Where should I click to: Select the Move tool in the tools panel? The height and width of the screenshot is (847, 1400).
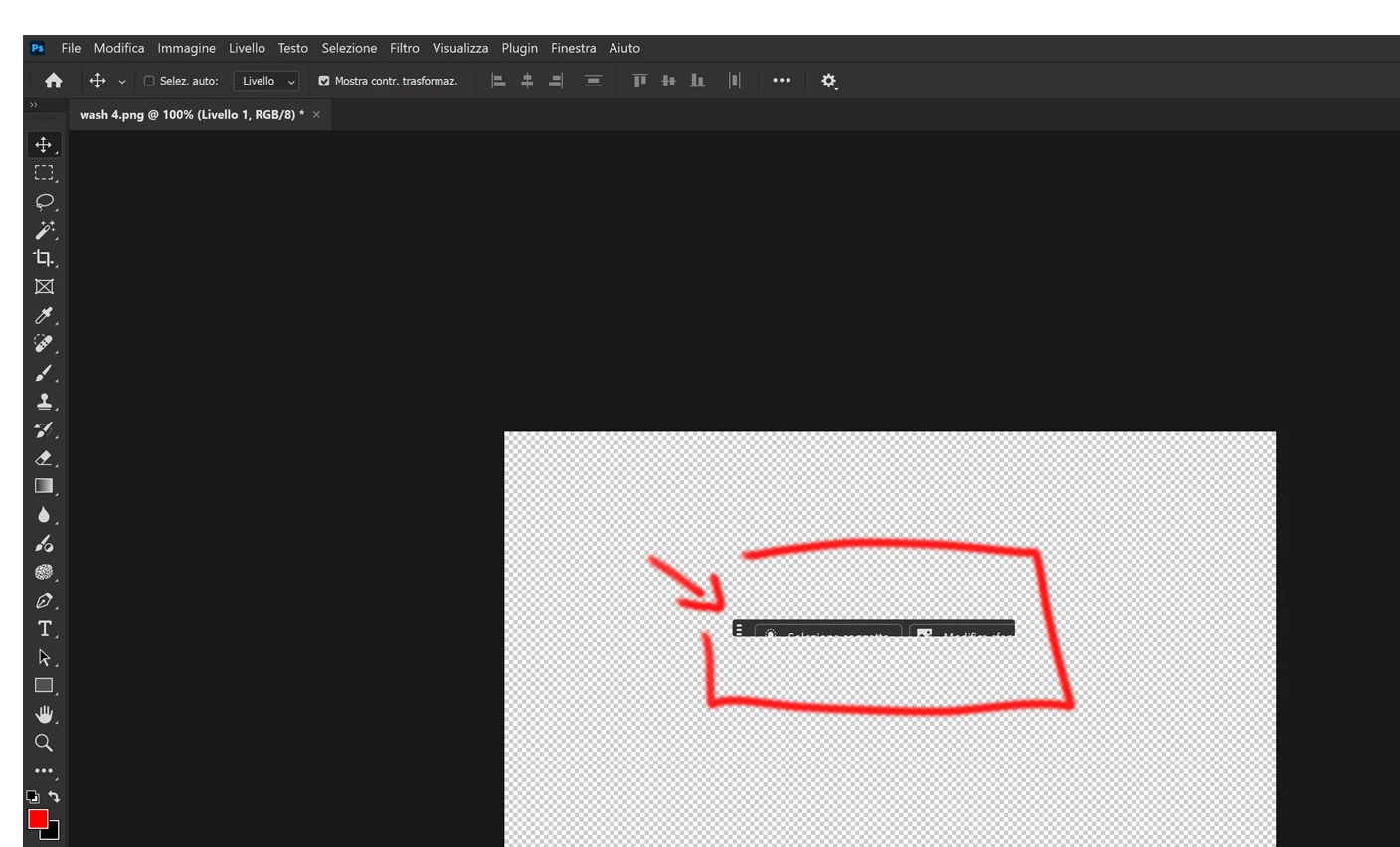pyautogui.click(x=44, y=145)
